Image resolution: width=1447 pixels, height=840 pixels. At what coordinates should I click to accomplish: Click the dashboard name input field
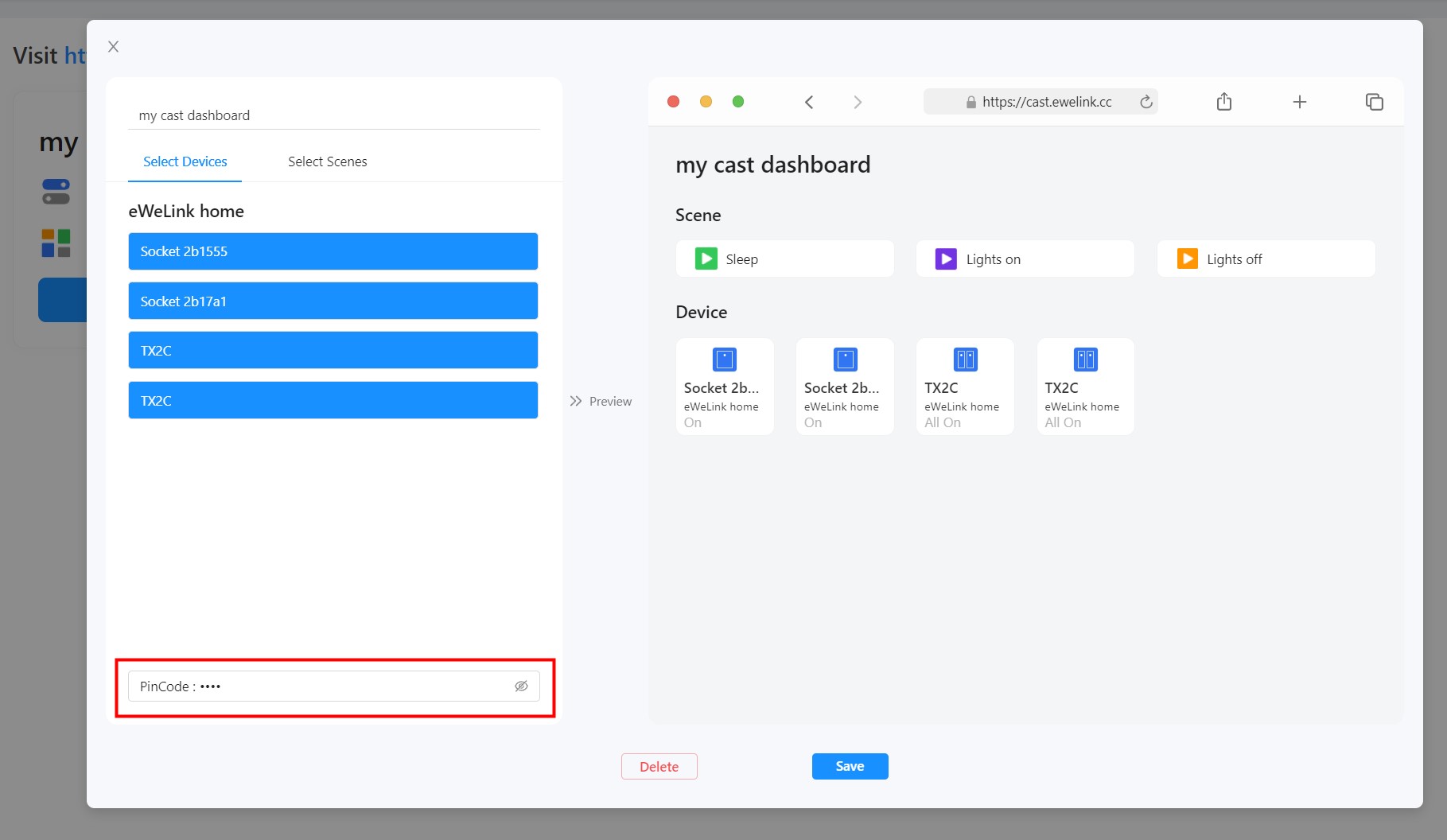[334, 115]
